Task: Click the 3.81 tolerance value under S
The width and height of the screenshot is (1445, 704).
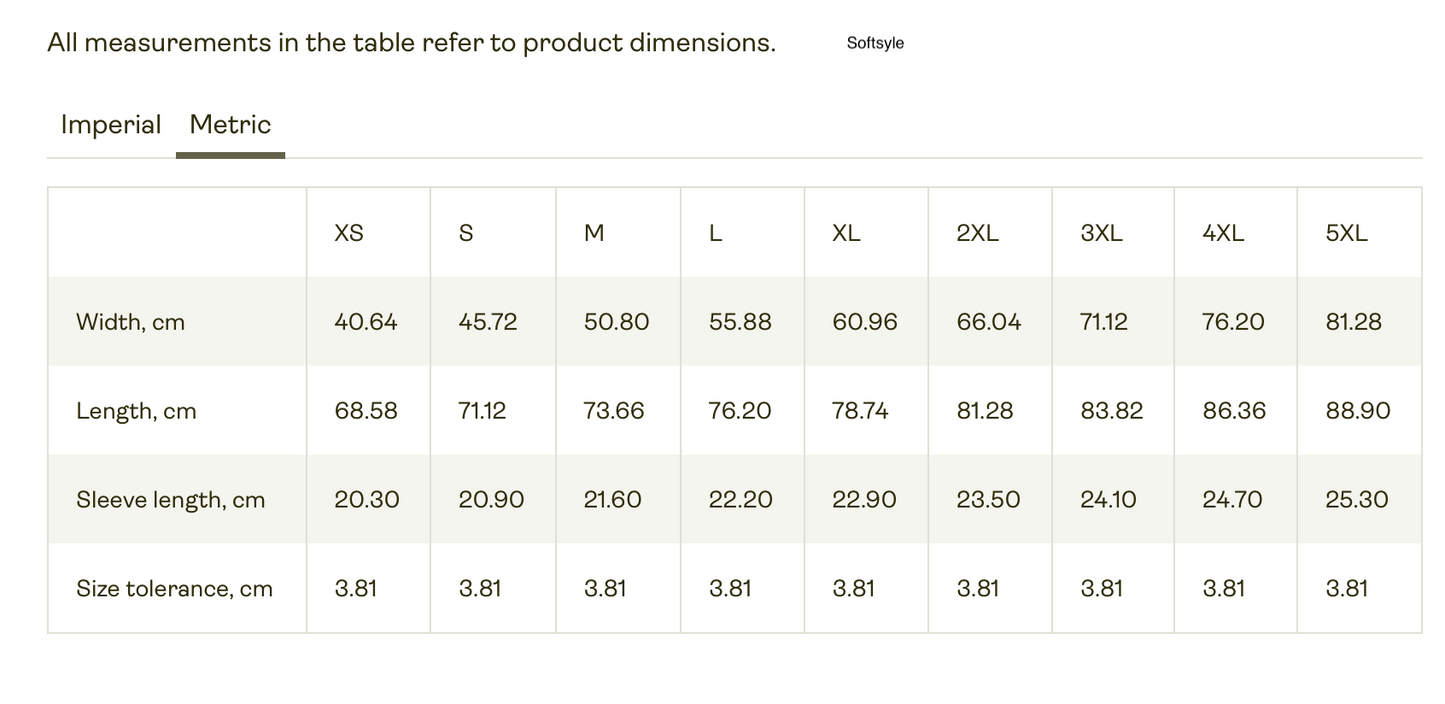Action: pyautogui.click(x=480, y=588)
